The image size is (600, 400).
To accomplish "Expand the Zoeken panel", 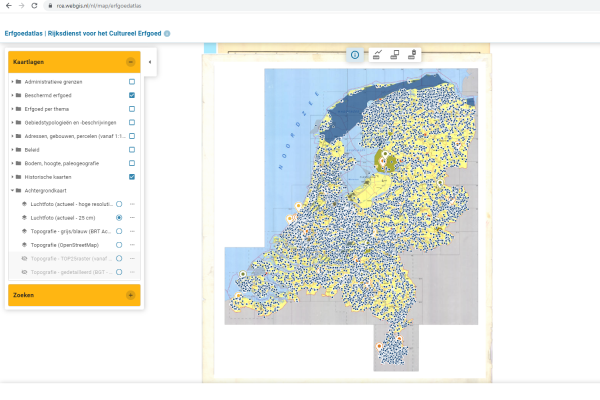I will (130, 295).
